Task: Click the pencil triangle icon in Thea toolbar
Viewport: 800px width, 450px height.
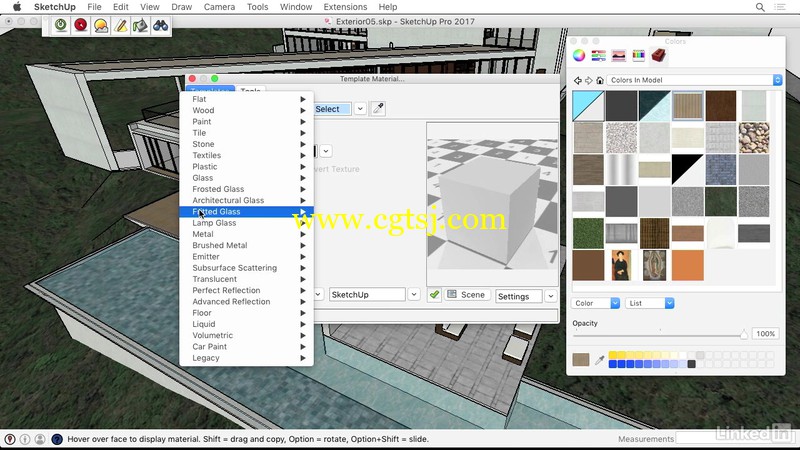Action: coord(120,25)
